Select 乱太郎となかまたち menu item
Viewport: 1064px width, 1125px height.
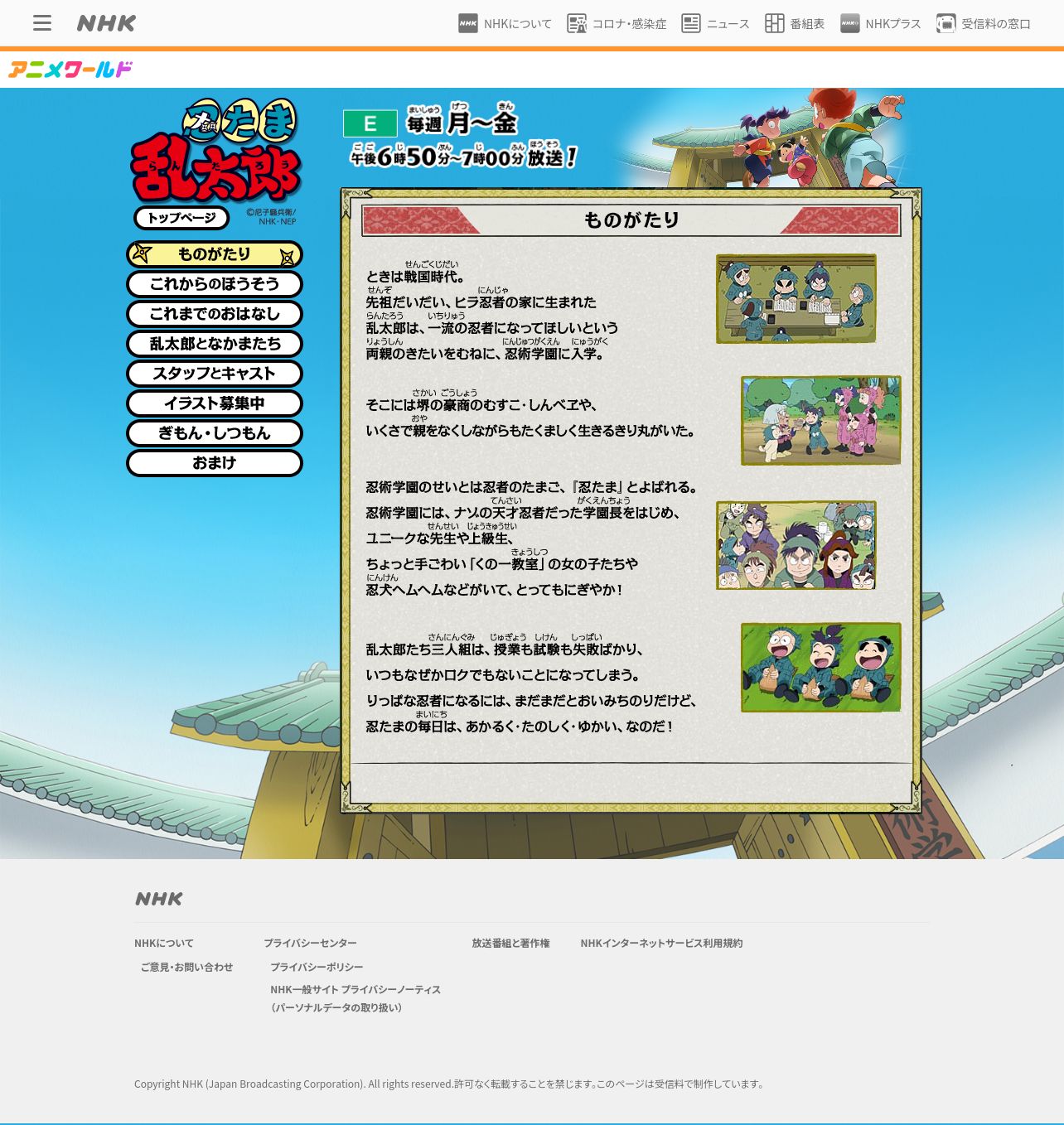click(215, 344)
